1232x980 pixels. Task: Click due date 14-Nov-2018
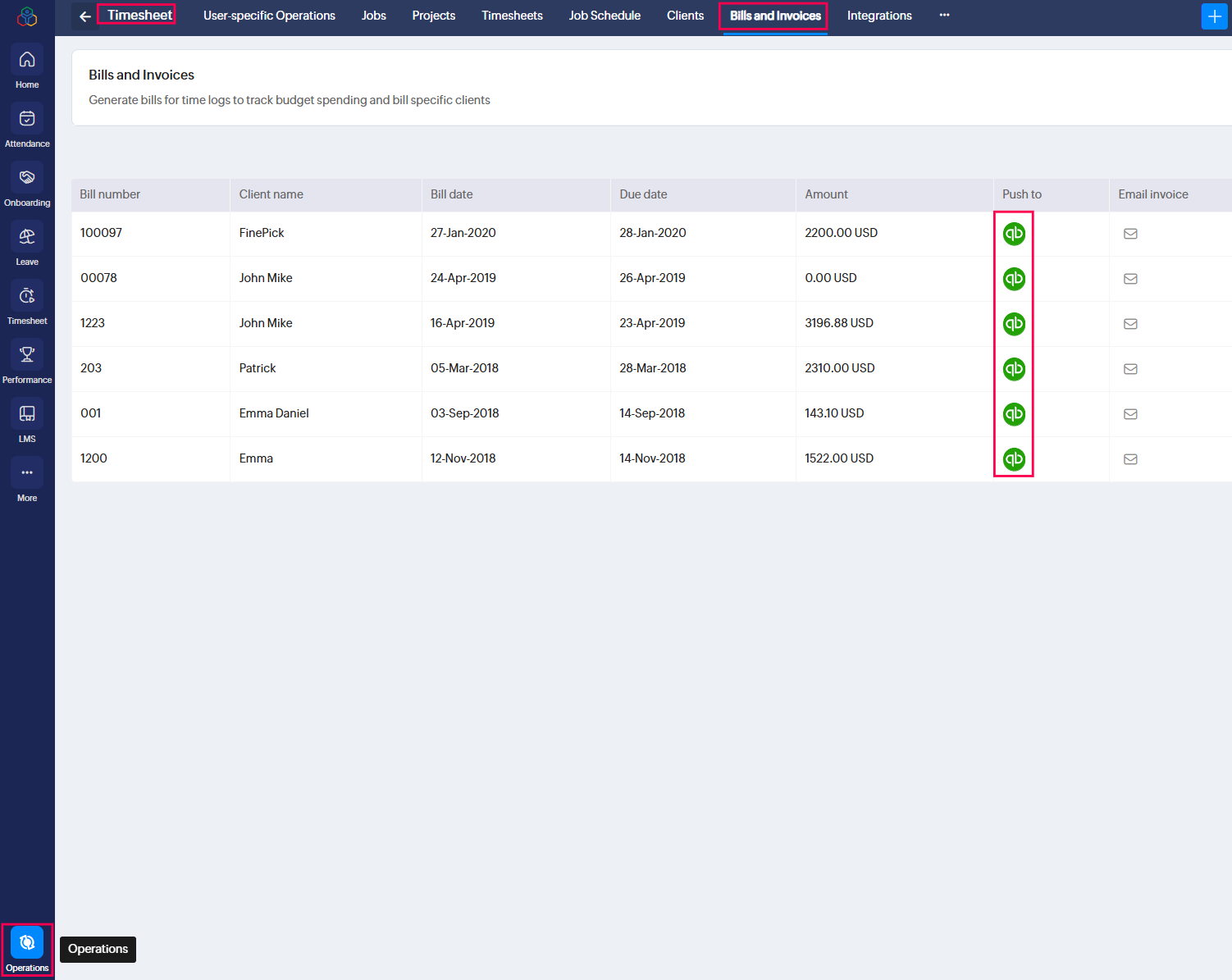[x=652, y=458]
